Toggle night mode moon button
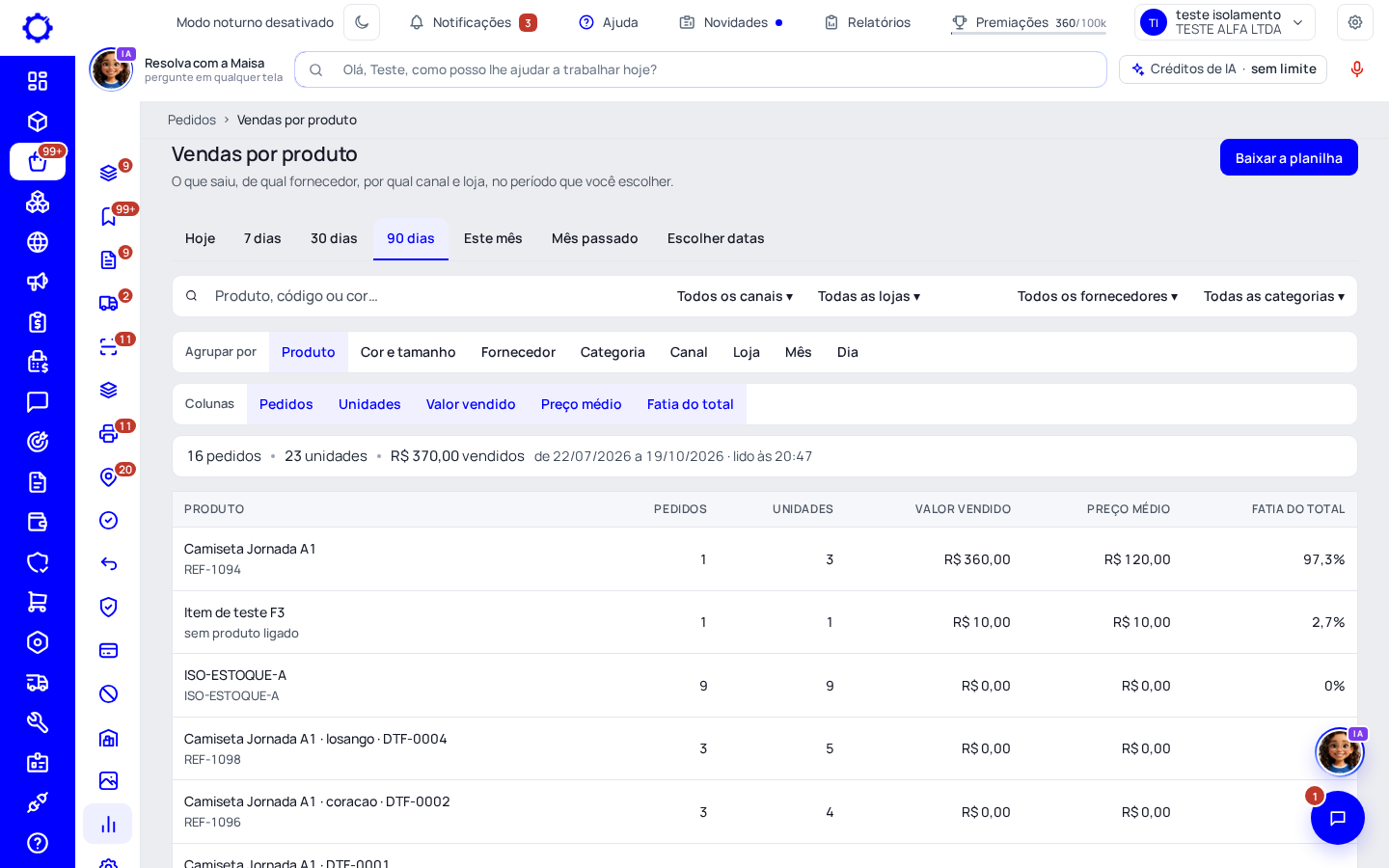Image resolution: width=1389 pixels, height=868 pixels. click(362, 22)
